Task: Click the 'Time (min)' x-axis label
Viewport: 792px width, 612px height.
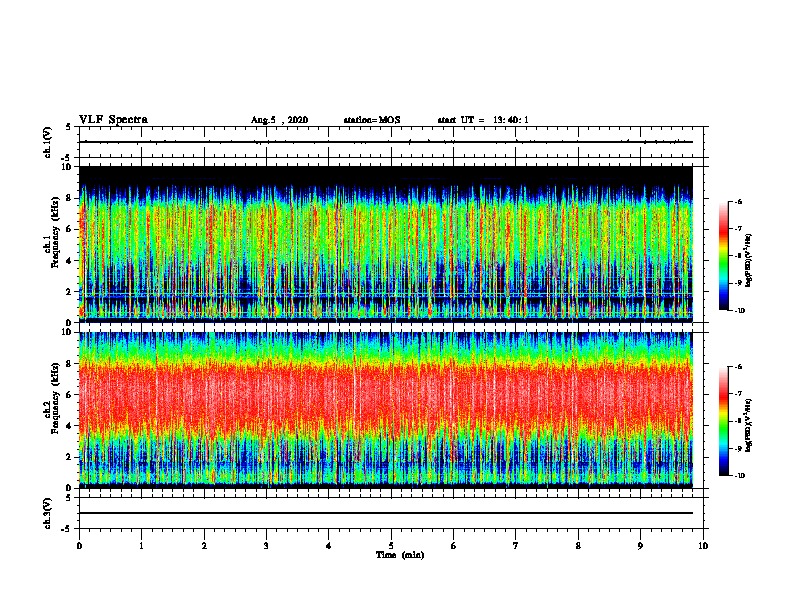Action: coord(400,555)
